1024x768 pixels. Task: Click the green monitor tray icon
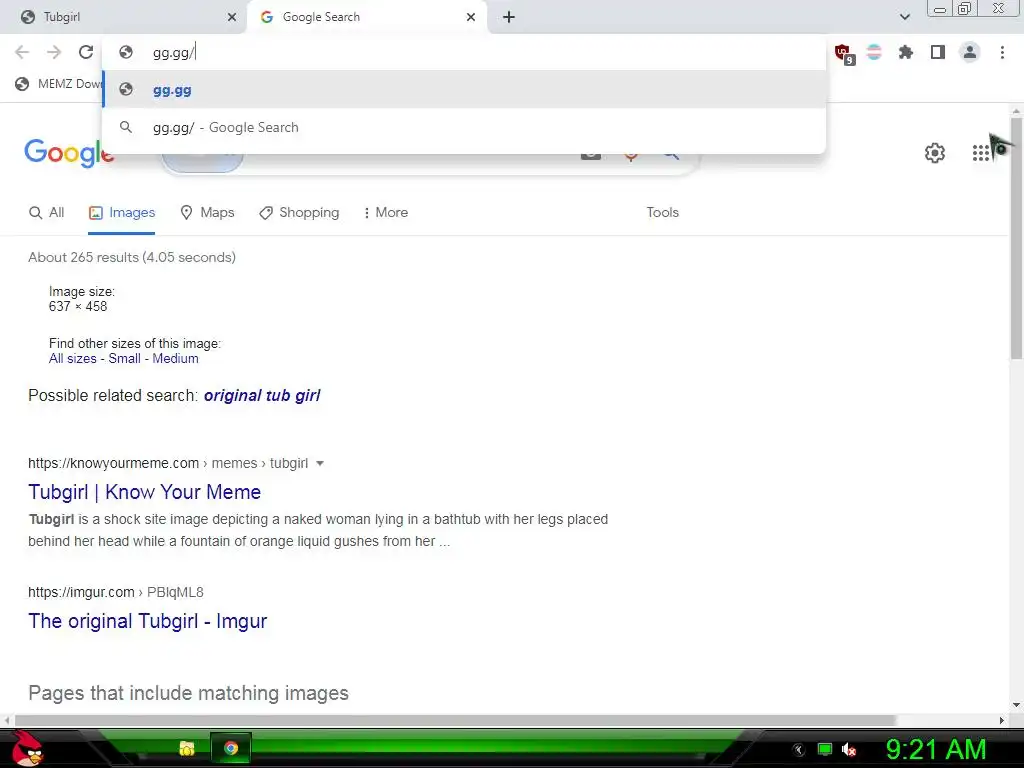pos(825,750)
